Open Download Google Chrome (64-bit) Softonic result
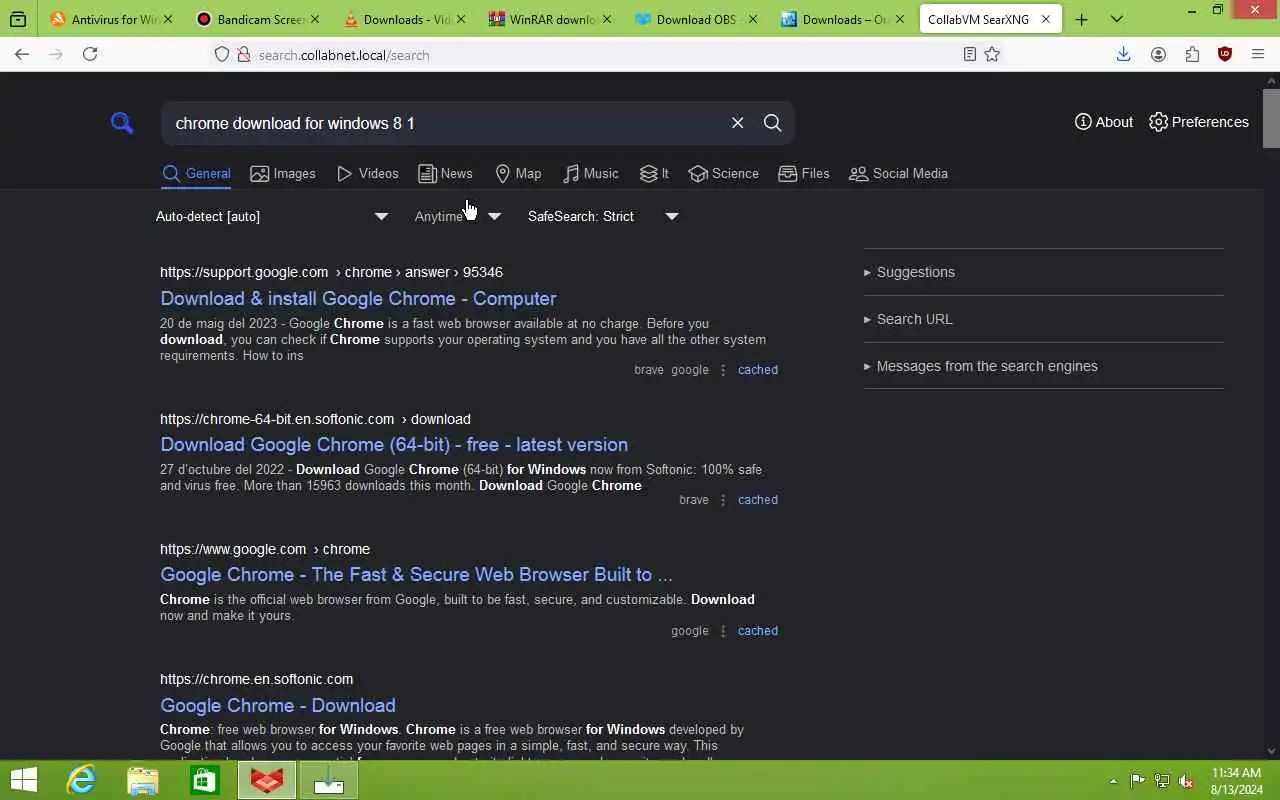This screenshot has width=1280, height=800. coord(394,444)
